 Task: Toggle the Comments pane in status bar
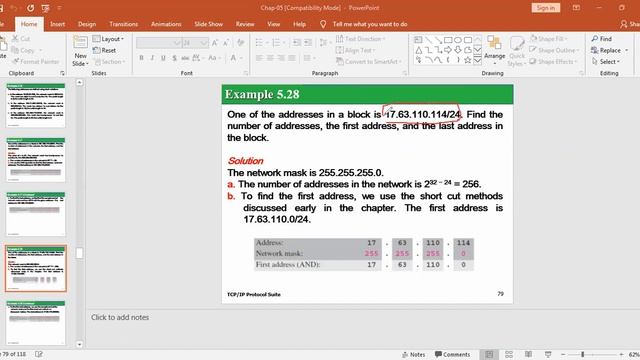pyautogui.click(x=452, y=354)
